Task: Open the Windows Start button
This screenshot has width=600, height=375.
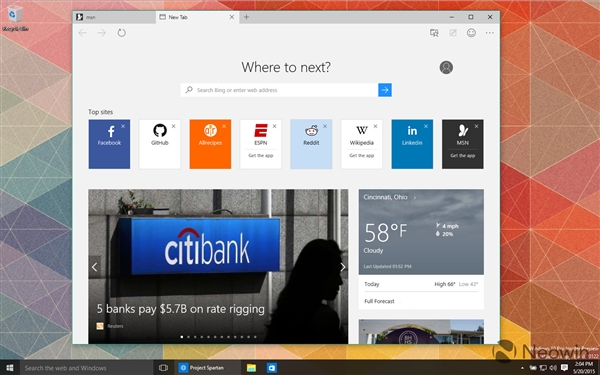Action: [10, 368]
